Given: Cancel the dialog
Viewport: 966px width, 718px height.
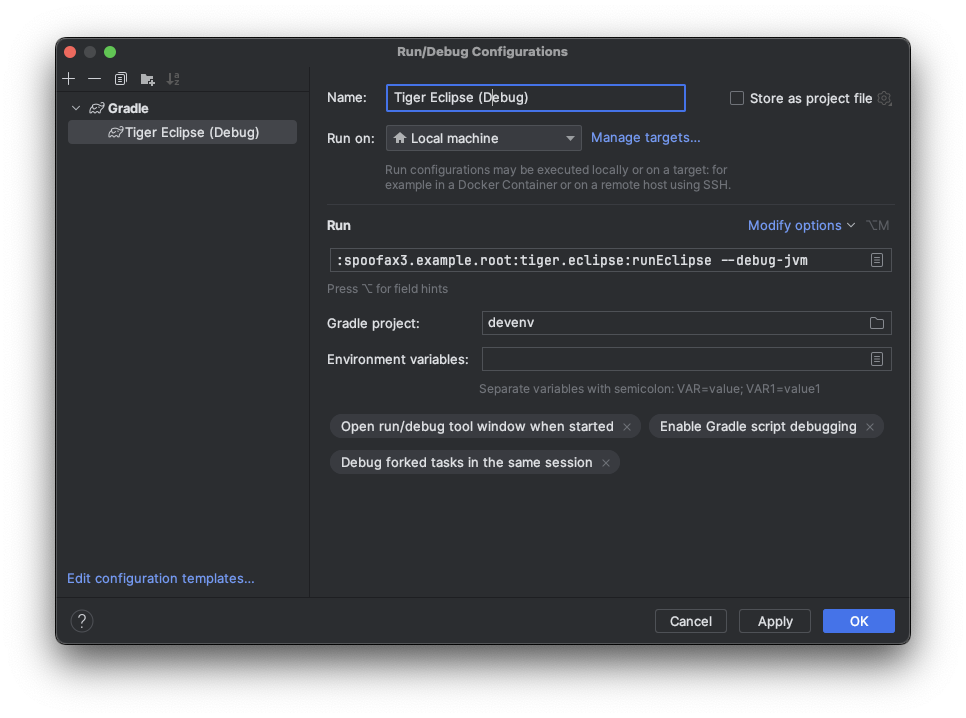Looking at the screenshot, I should (x=691, y=621).
